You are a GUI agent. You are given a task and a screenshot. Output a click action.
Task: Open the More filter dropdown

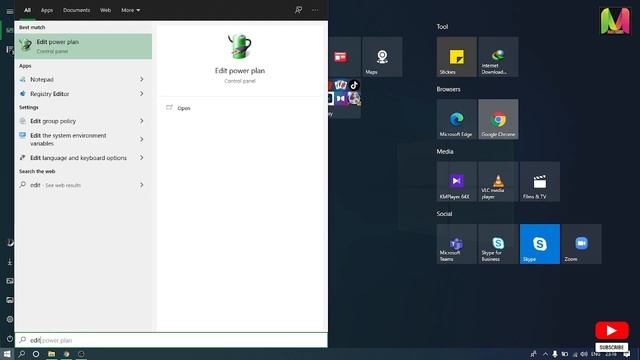pyautogui.click(x=131, y=10)
